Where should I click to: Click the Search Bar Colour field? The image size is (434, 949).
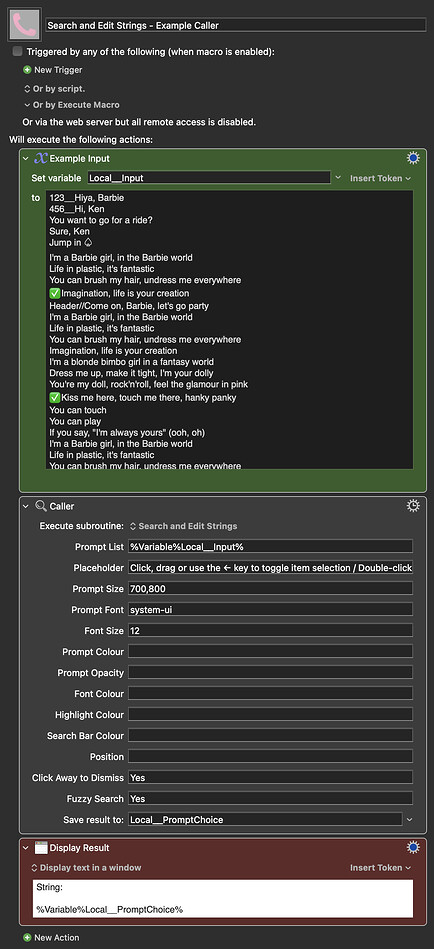pos(271,735)
